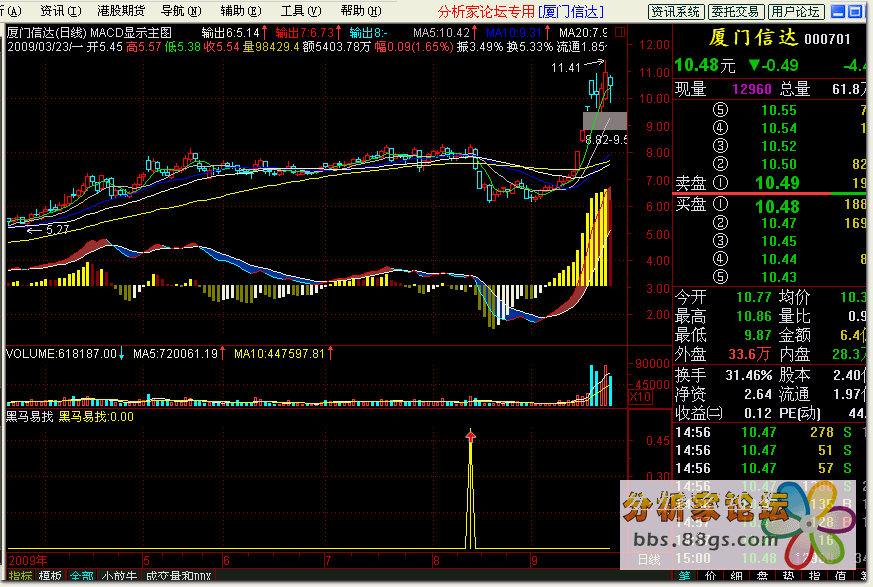Click the stock name 厦门信达 heading

point(753,37)
